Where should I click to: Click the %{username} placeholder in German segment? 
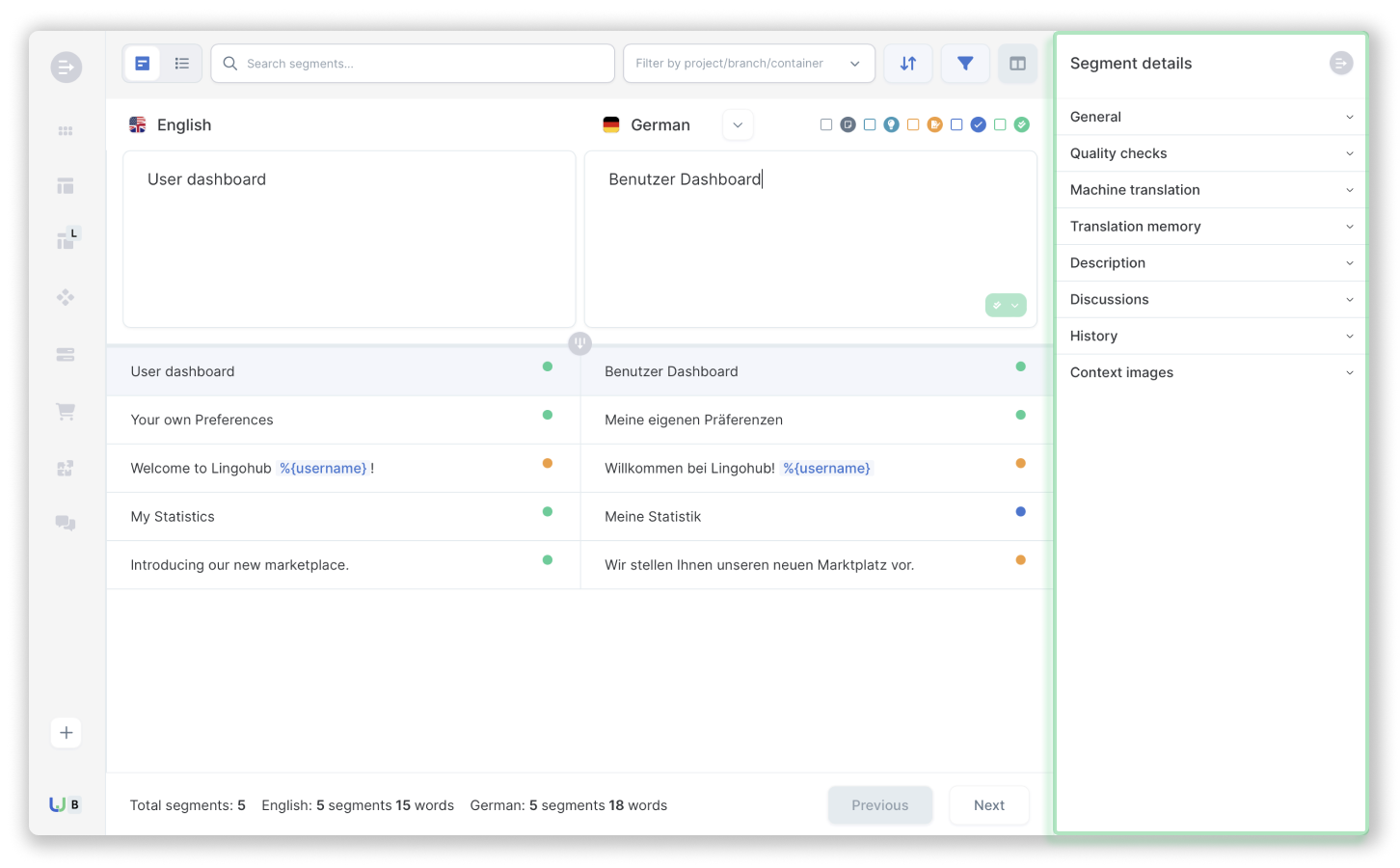point(827,469)
